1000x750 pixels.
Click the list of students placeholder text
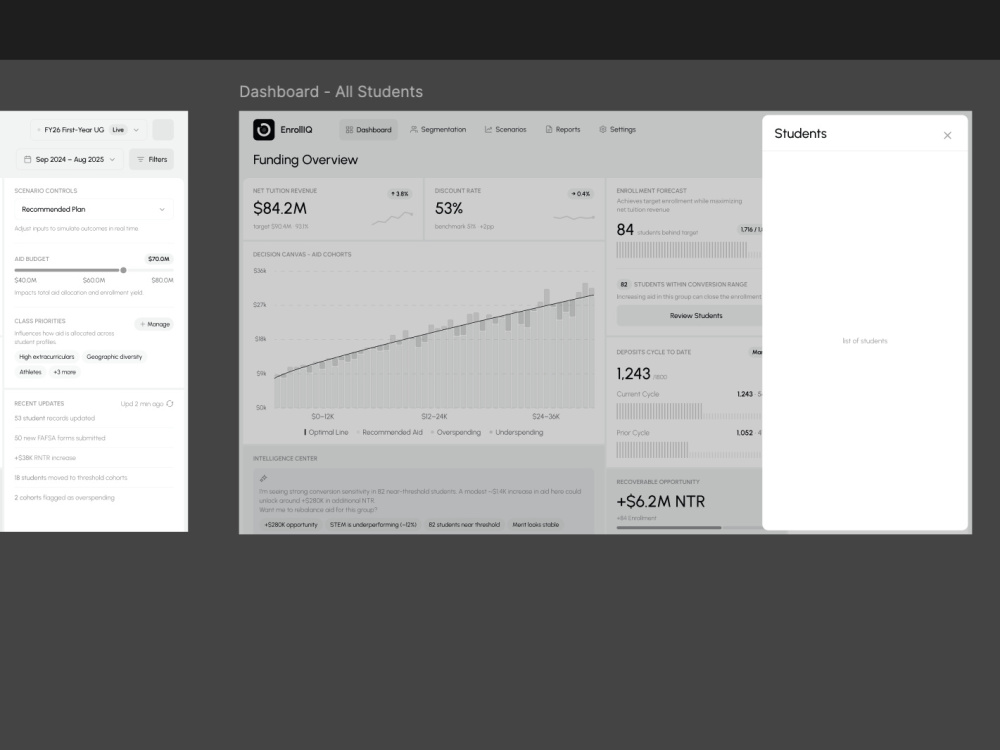pyautogui.click(x=865, y=341)
